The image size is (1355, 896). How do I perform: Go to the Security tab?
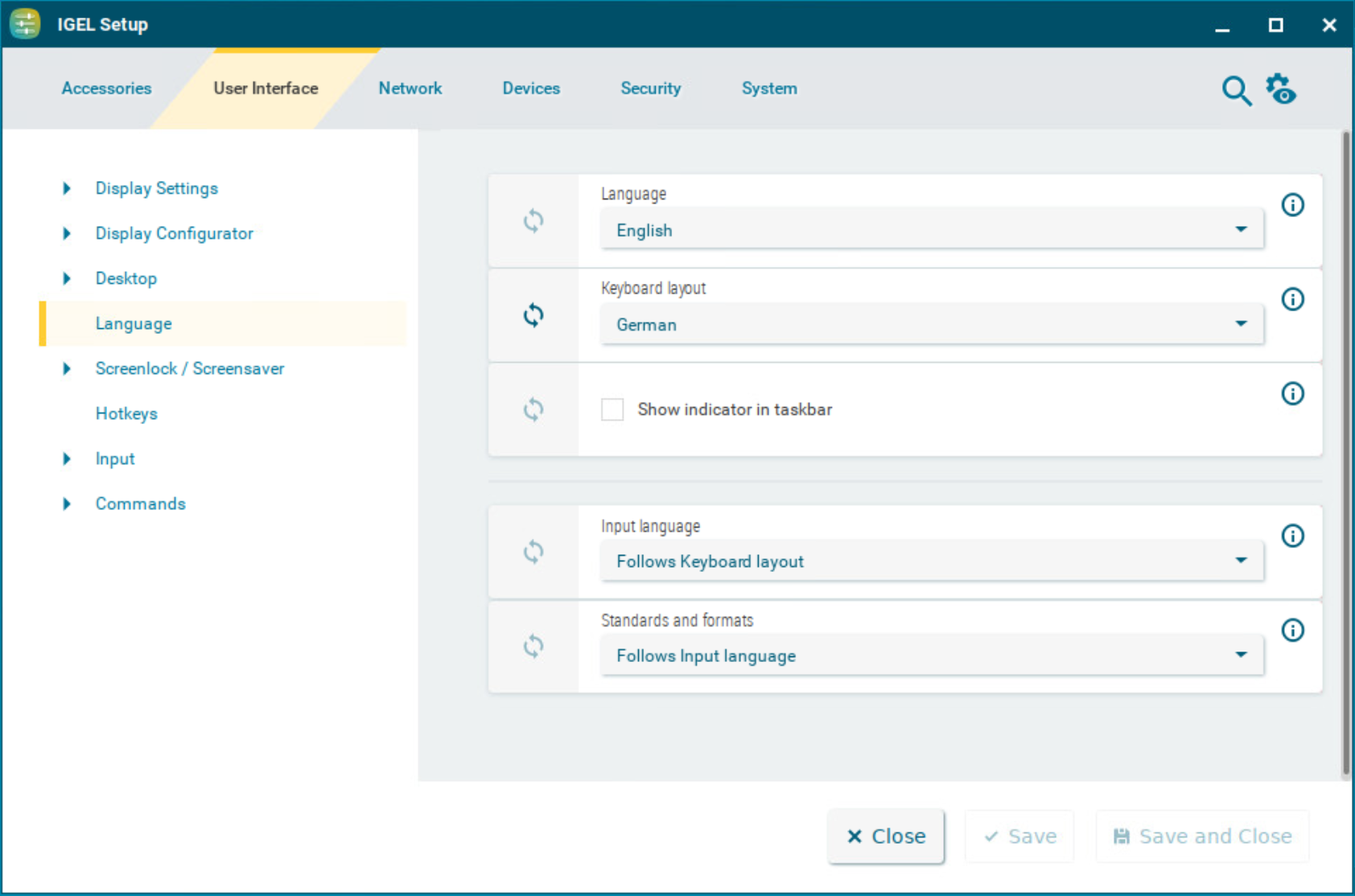pos(650,88)
